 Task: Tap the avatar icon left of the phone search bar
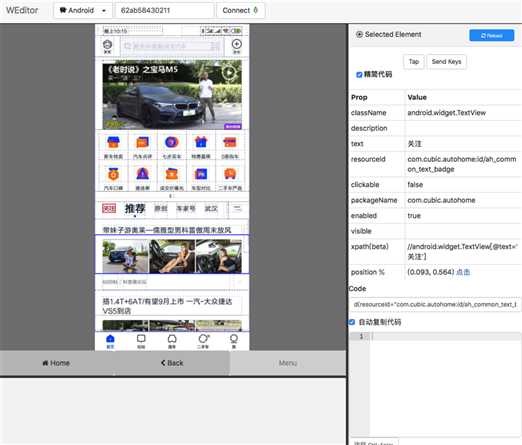pos(107,44)
